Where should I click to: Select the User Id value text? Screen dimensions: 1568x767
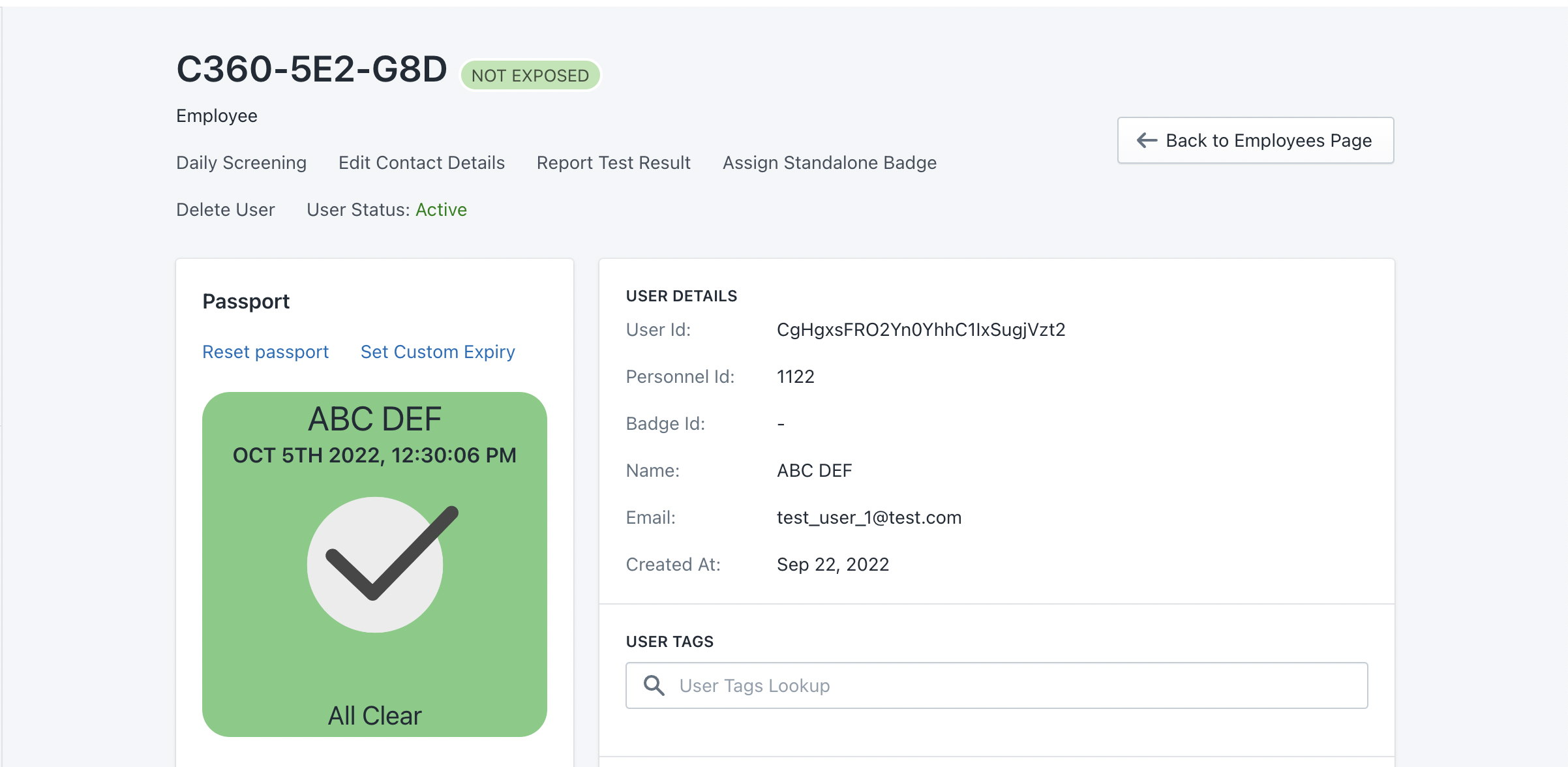click(x=921, y=329)
